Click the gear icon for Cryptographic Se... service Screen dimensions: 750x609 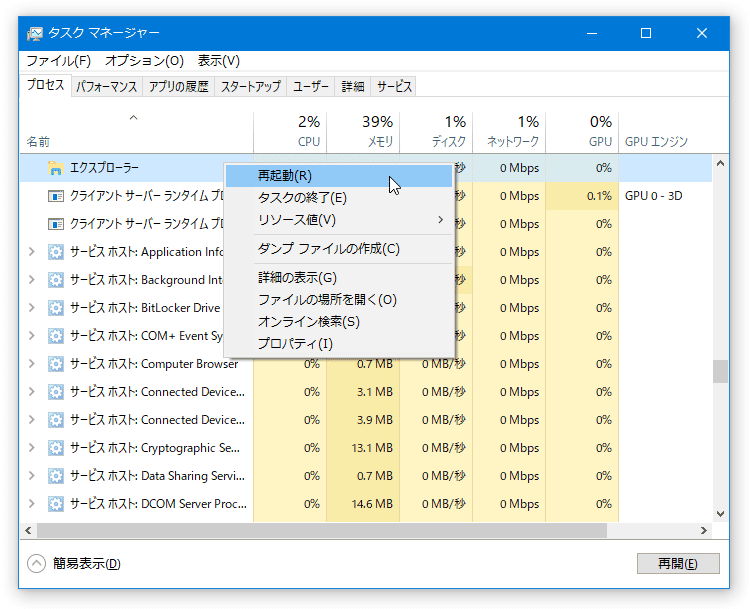pos(55,448)
